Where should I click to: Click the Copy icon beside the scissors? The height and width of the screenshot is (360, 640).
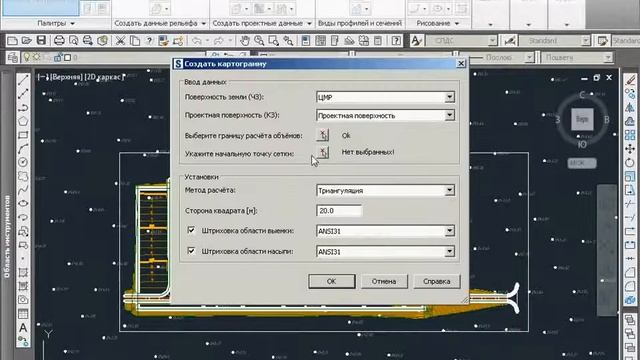[x=135, y=40]
